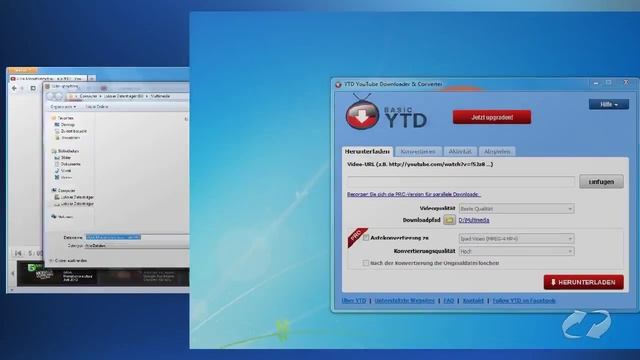Click the Video-URL input field

(x=461, y=182)
